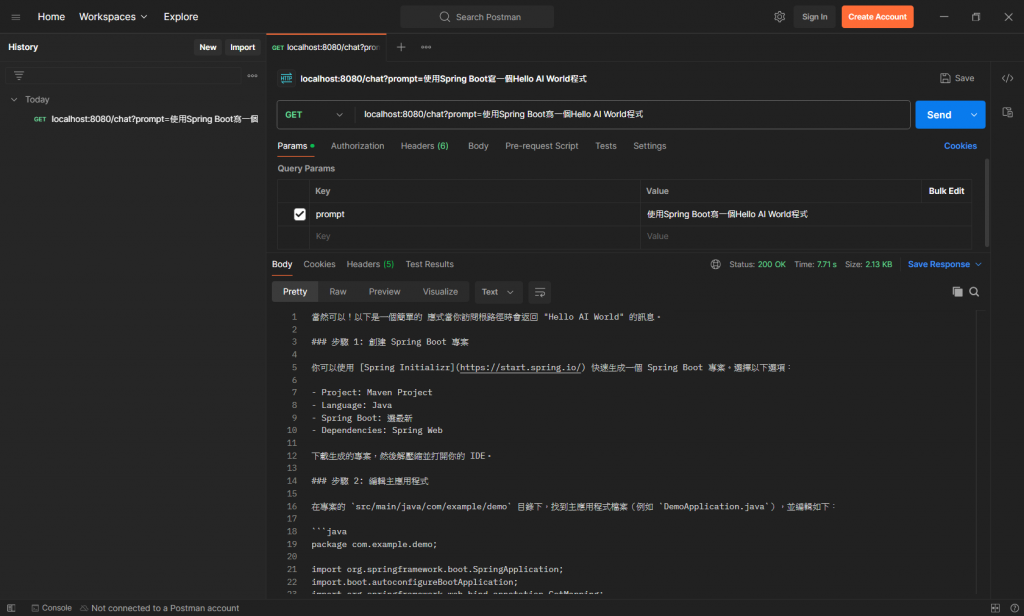Go to Home in top navigation
Image resolution: width=1024 pixels, height=616 pixels.
51,17
